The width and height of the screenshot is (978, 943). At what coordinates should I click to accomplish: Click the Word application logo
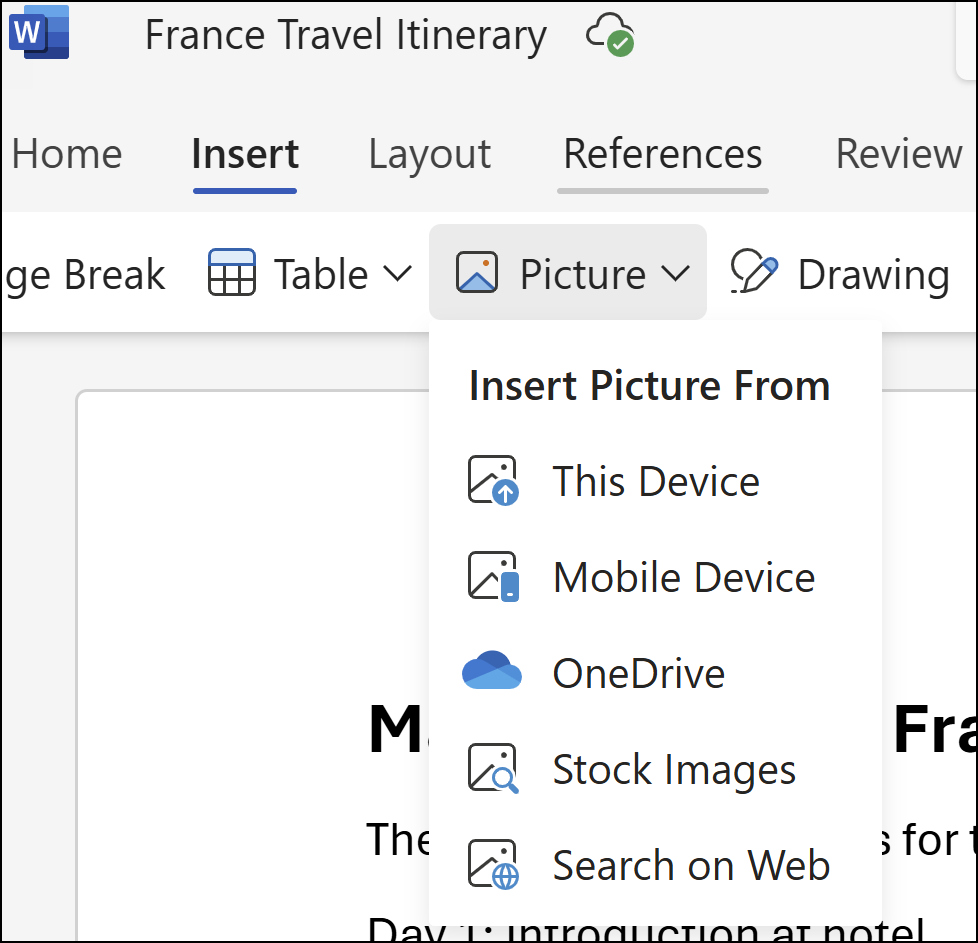click(37, 32)
